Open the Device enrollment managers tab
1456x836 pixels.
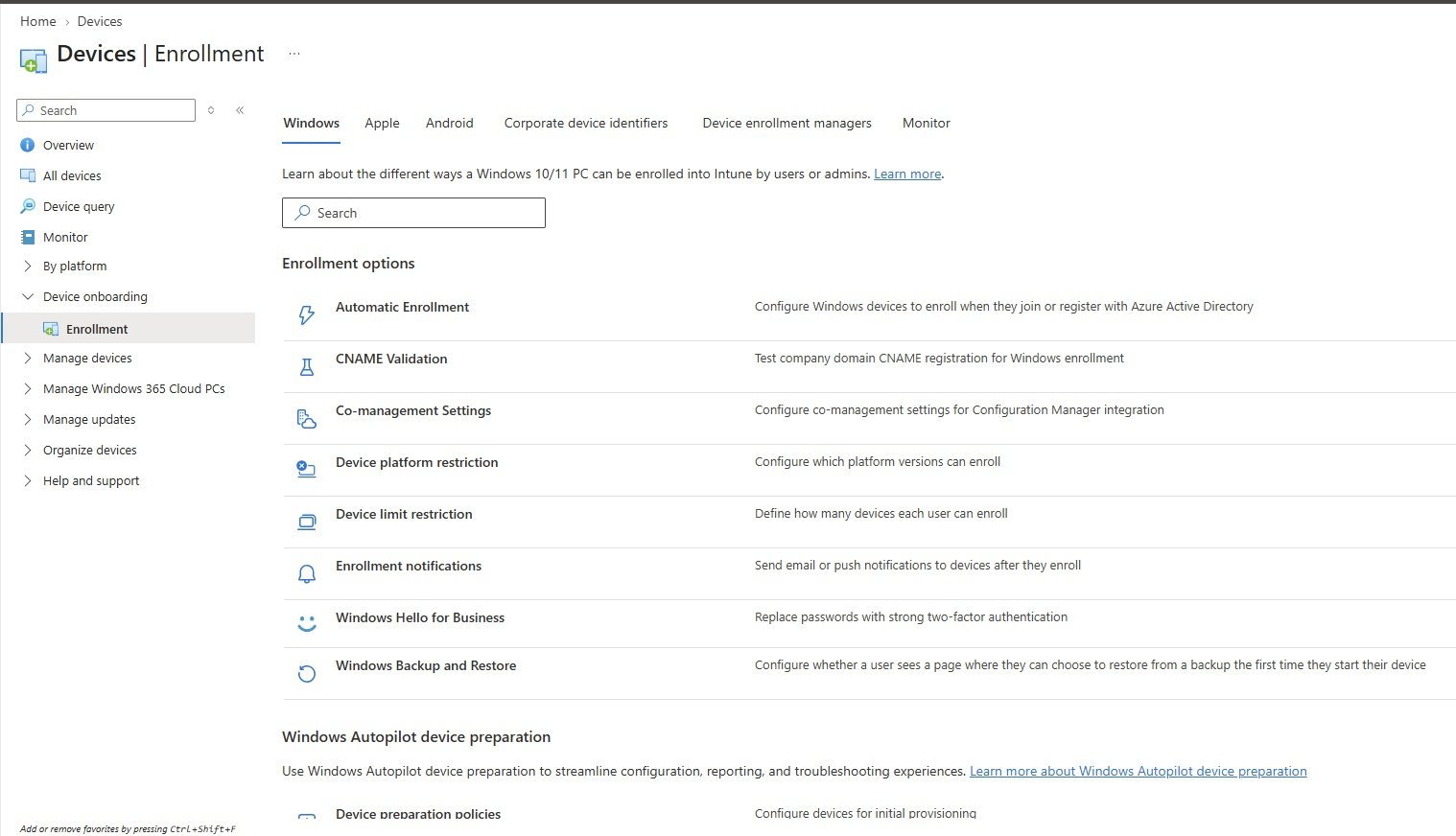pyautogui.click(x=787, y=123)
